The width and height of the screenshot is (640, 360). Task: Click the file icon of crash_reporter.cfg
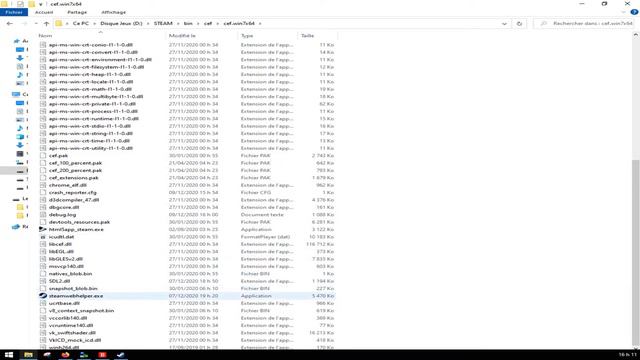[43, 192]
